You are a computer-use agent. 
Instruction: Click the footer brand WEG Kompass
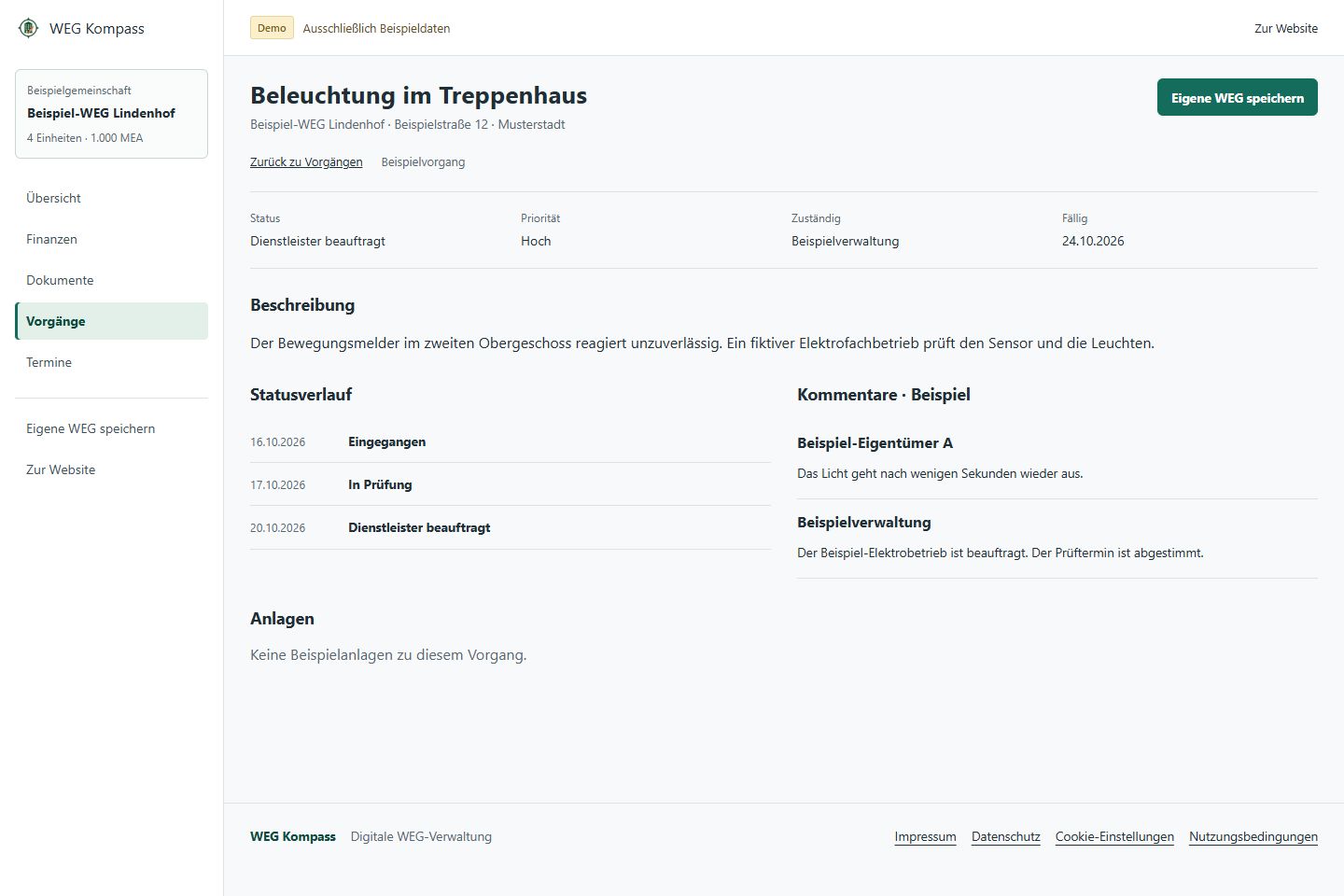(x=292, y=836)
